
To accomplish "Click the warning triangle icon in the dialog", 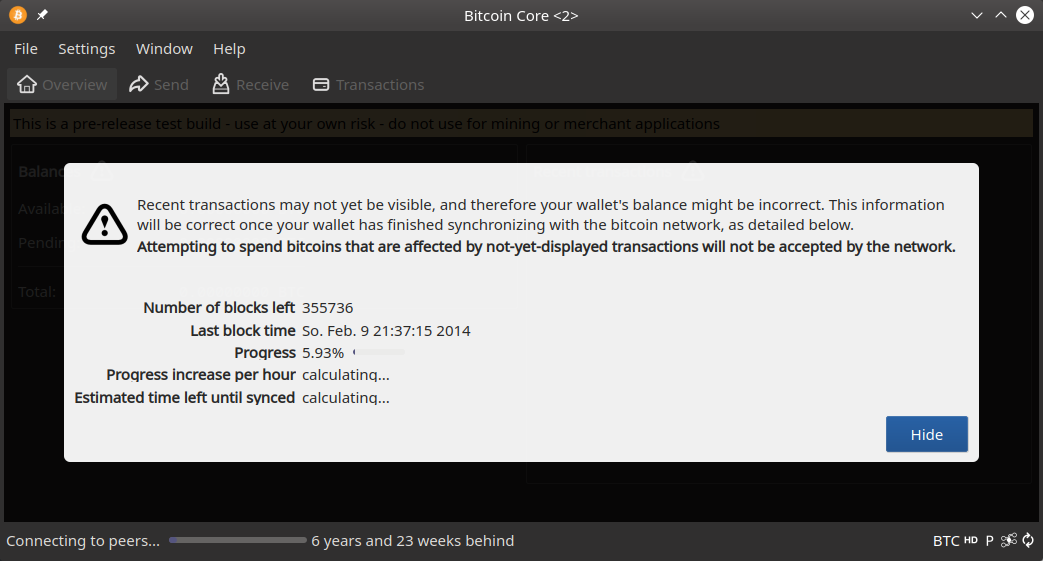I will (104, 225).
